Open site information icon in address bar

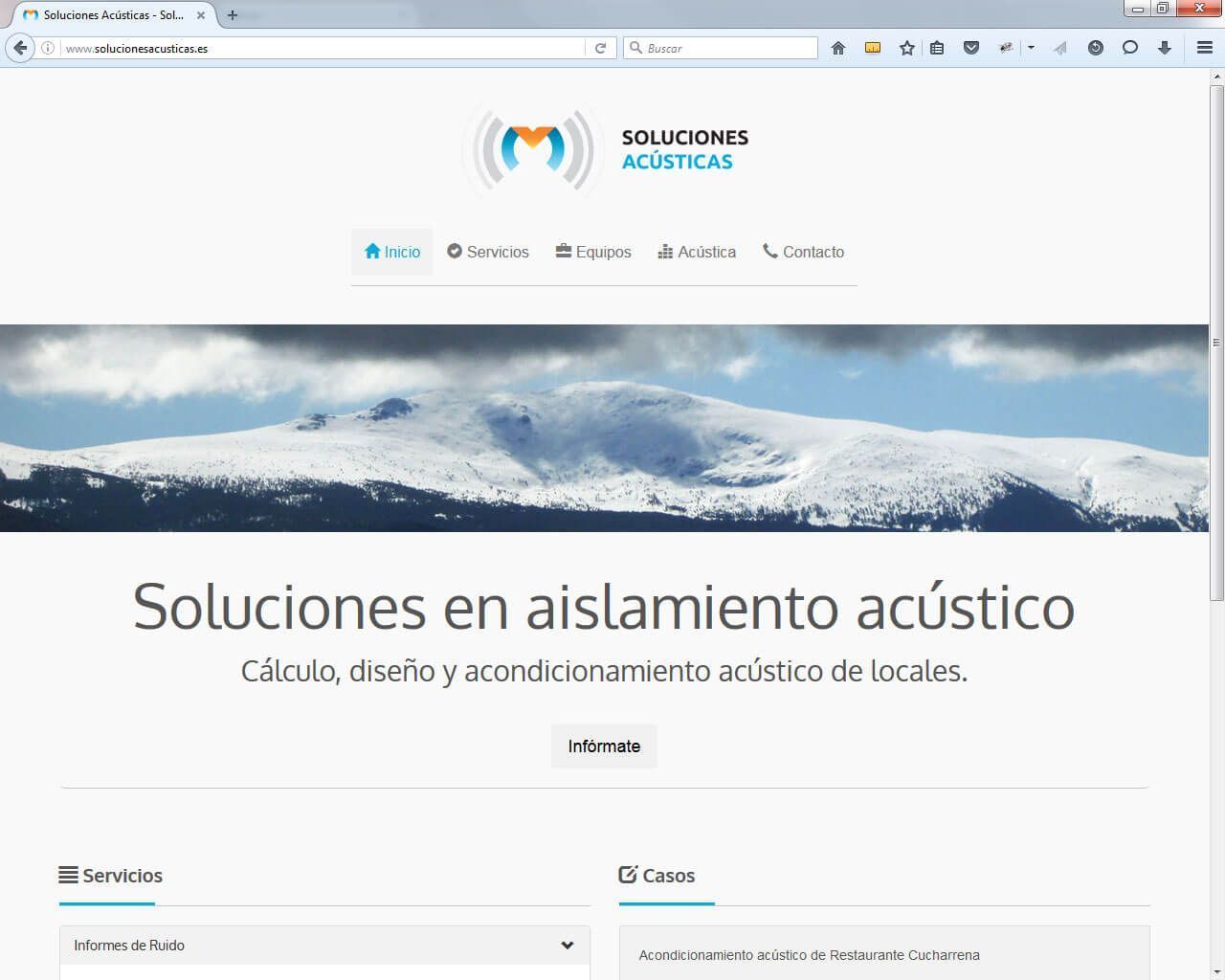click(x=48, y=48)
